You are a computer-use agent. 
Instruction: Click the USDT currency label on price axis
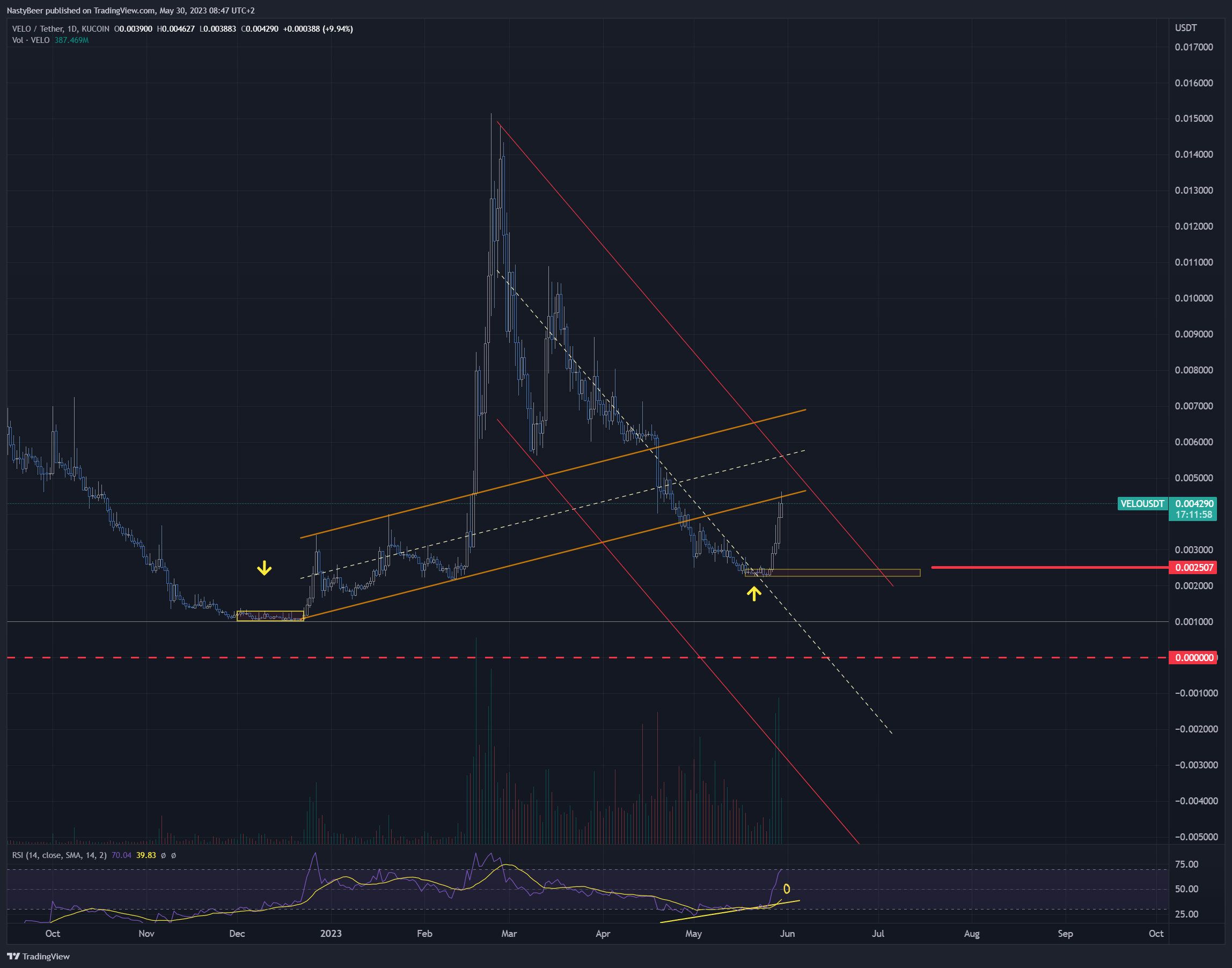[x=1185, y=28]
